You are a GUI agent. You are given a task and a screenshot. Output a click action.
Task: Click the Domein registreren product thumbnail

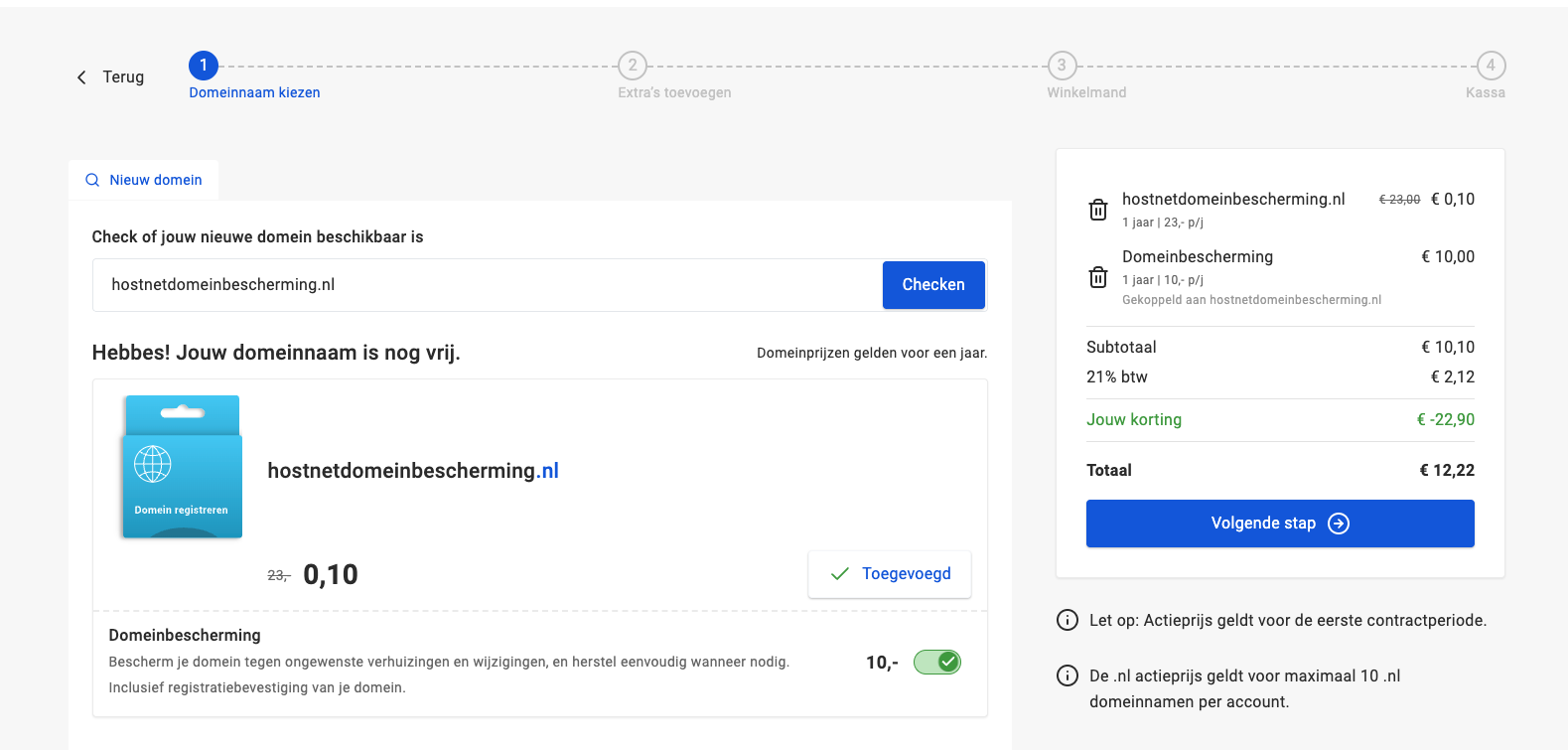(182, 467)
